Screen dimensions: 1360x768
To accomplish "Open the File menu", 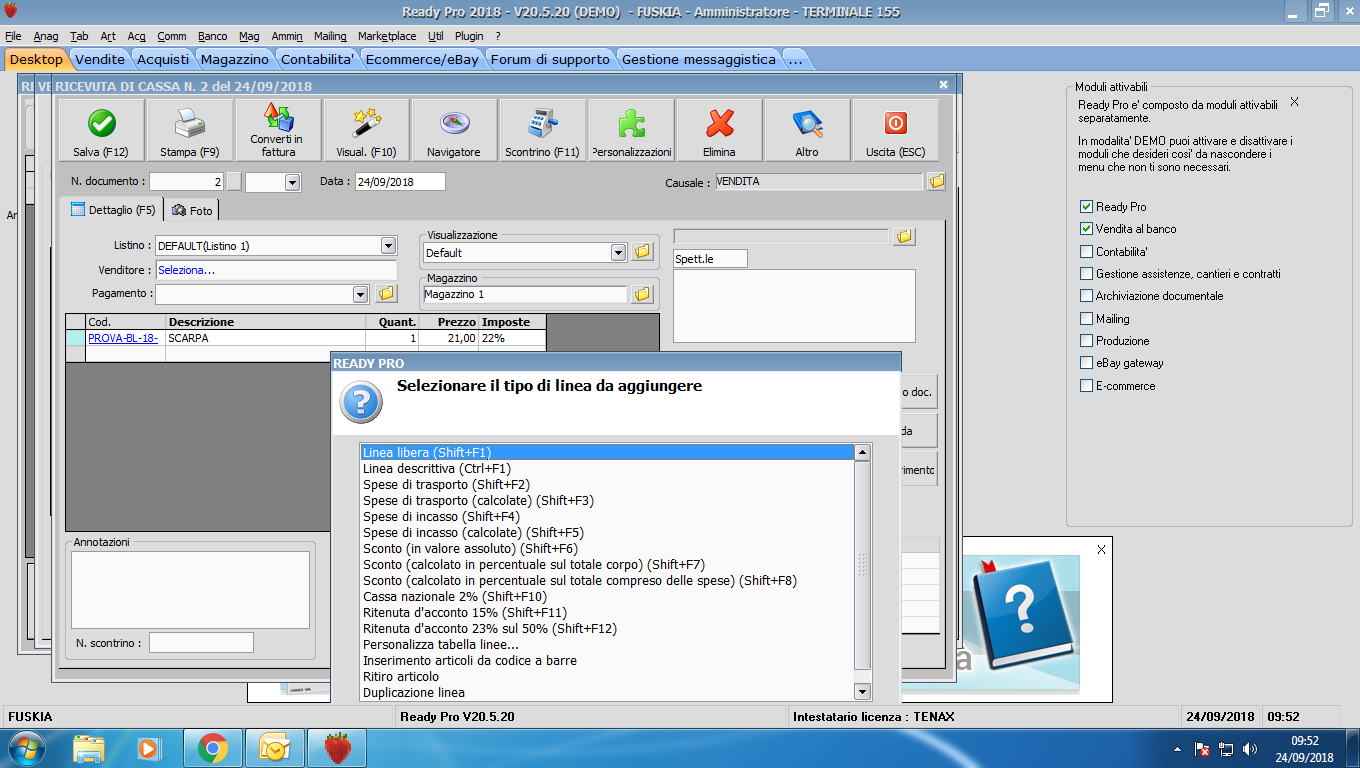I will point(13,36).
